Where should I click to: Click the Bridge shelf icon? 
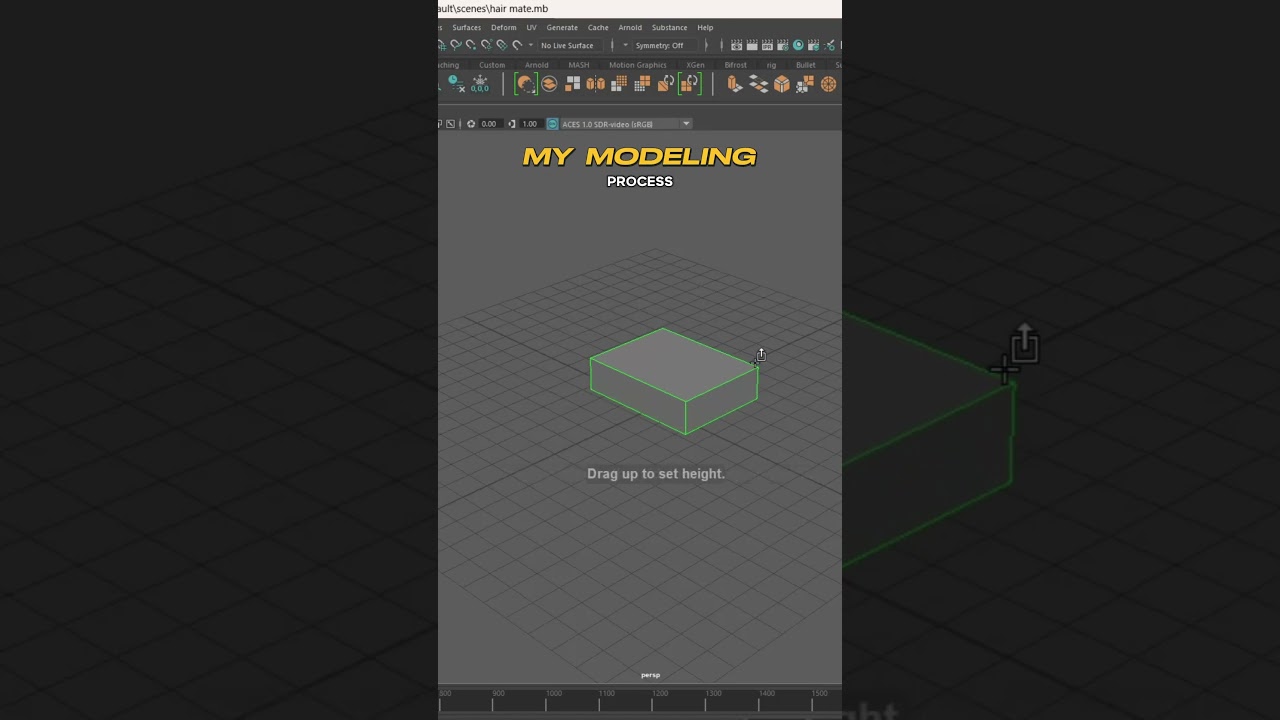coord(758,83)
